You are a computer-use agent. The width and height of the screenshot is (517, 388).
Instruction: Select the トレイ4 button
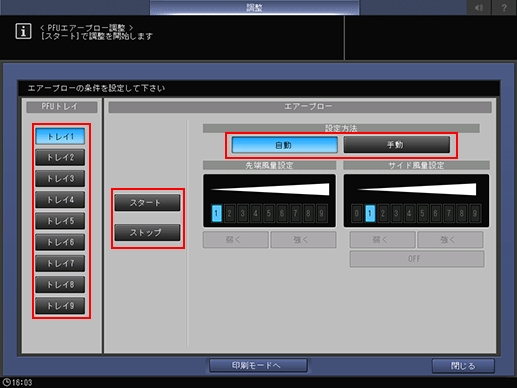[60, 200]
